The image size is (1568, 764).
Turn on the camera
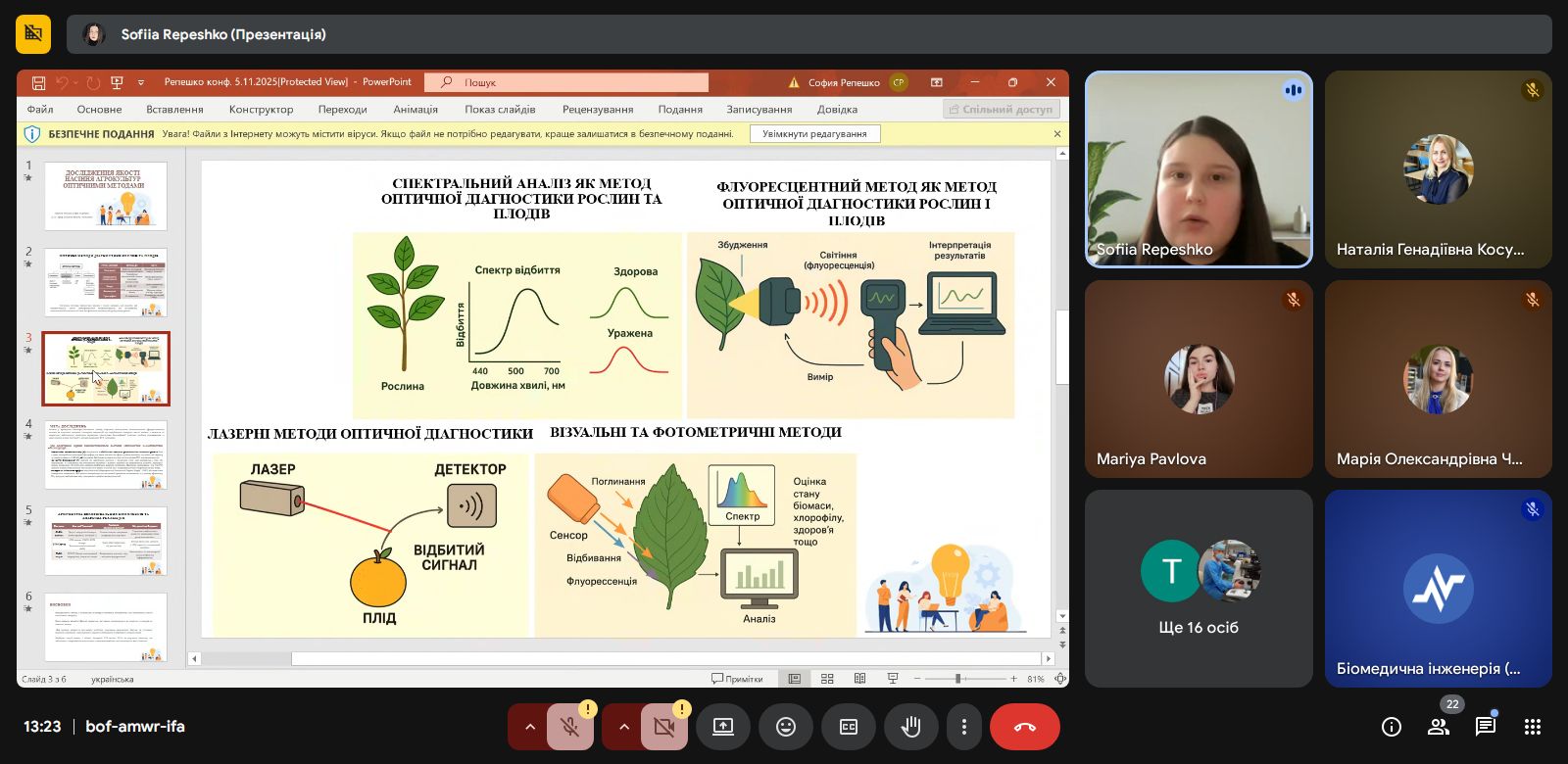point(663,727)
